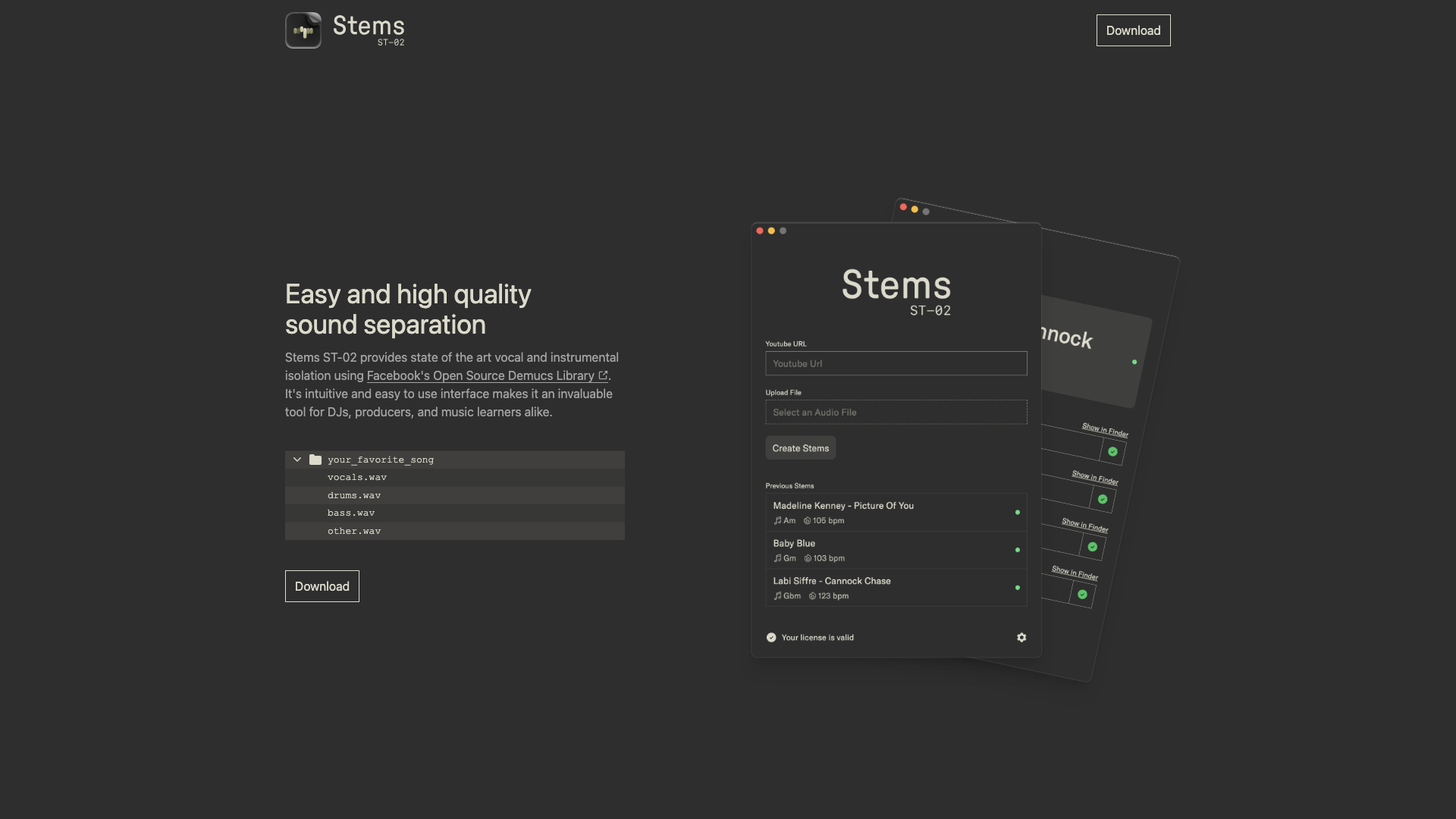Click the musical key icon next to Am
This screenshot has width=1456, height=819.
[x=777, y=521]
